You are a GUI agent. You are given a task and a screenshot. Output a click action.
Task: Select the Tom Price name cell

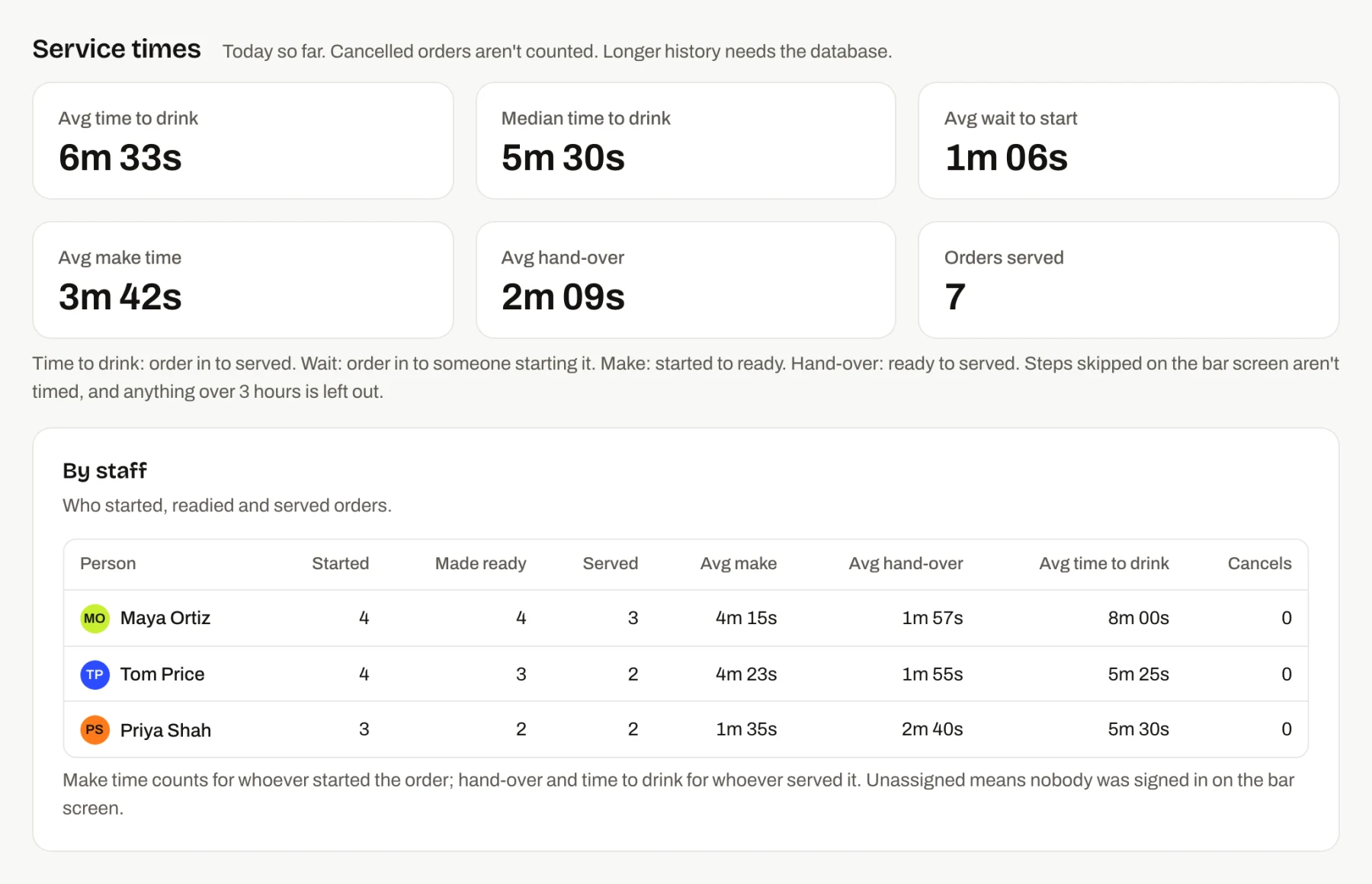(162, 674)
